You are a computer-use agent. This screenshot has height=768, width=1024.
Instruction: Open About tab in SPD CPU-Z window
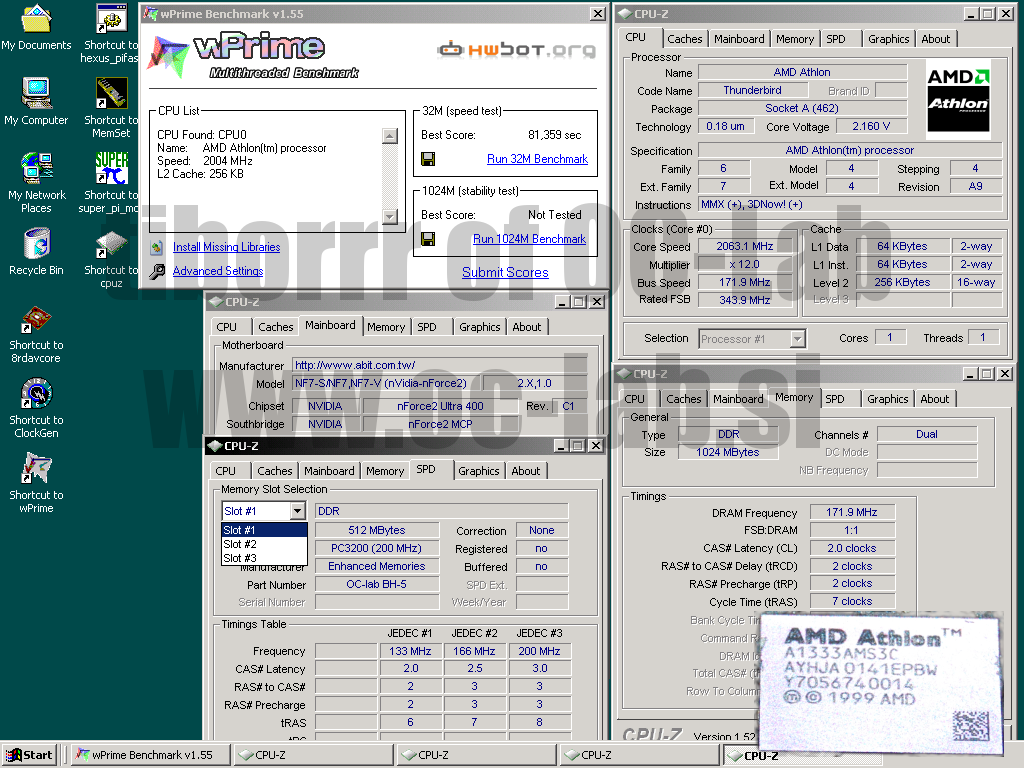click(x=526, y=471)
